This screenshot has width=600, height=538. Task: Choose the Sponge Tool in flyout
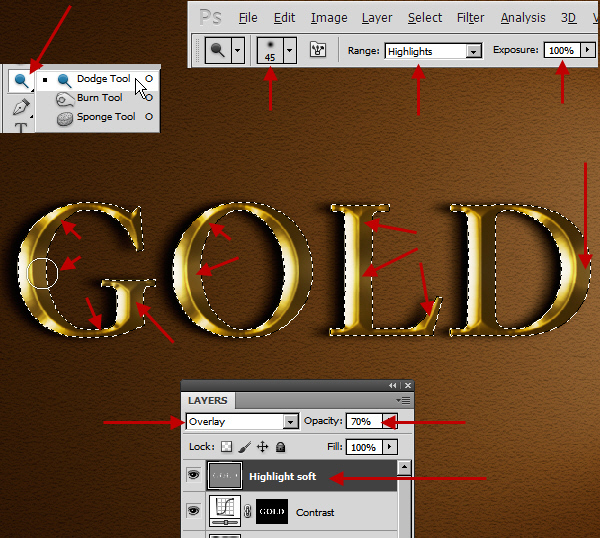(105, 117)
